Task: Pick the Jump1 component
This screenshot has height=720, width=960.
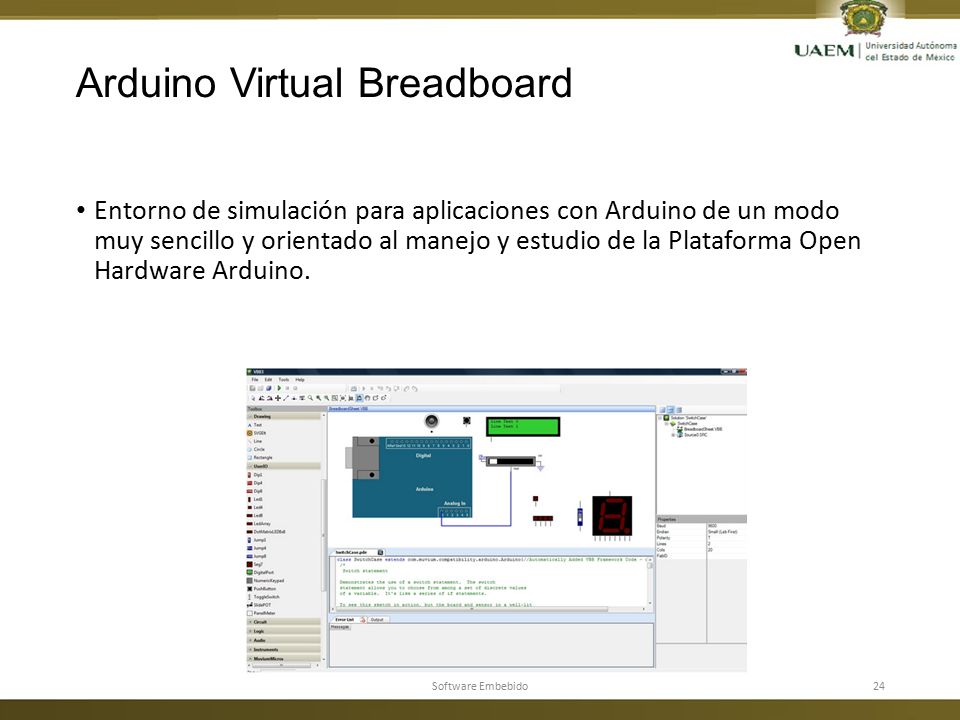Action: tap(256, 540)
